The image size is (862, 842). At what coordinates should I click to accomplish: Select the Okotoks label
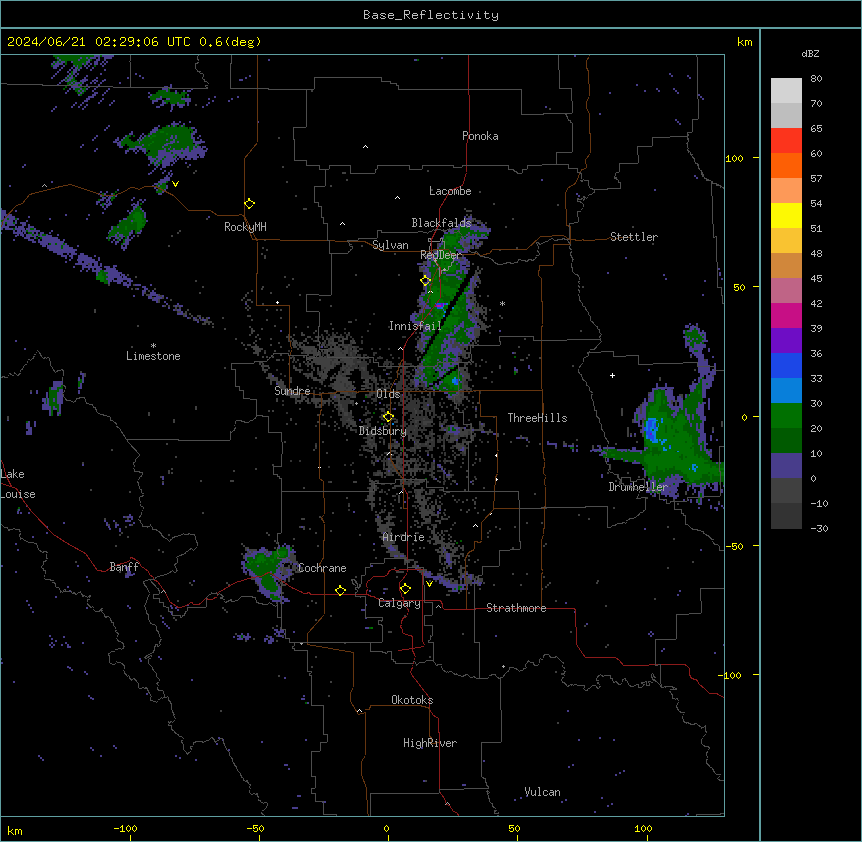[412, 700]
